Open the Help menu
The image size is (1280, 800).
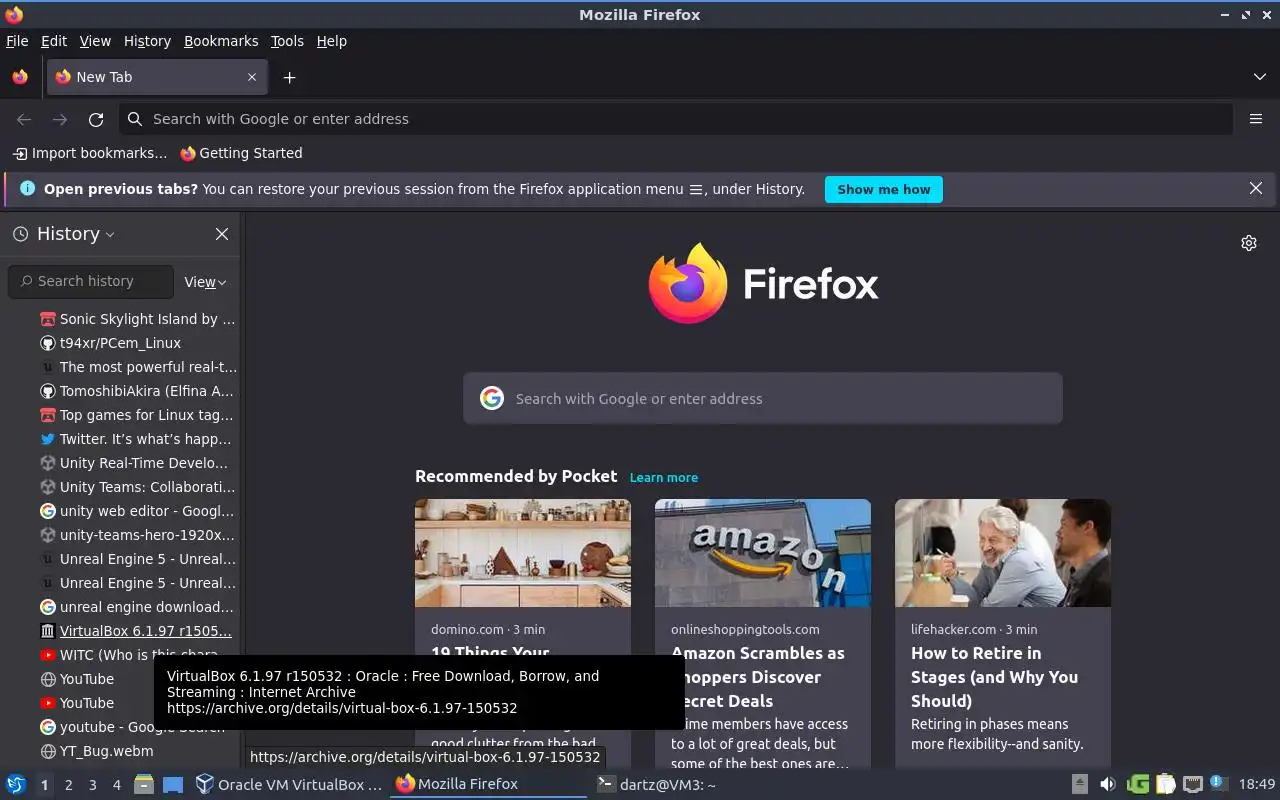332,41
